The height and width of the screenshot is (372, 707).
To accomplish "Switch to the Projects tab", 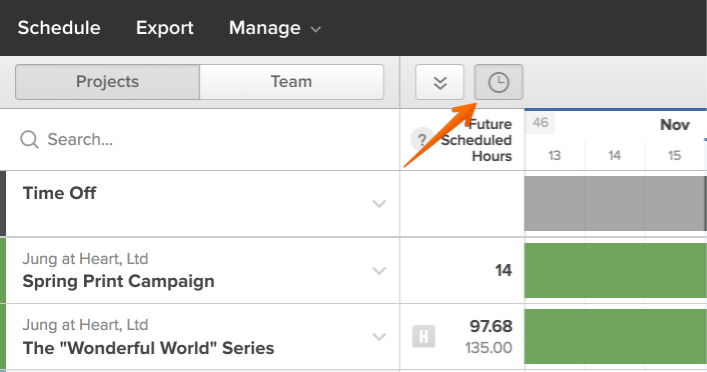I will pos(107,82).
